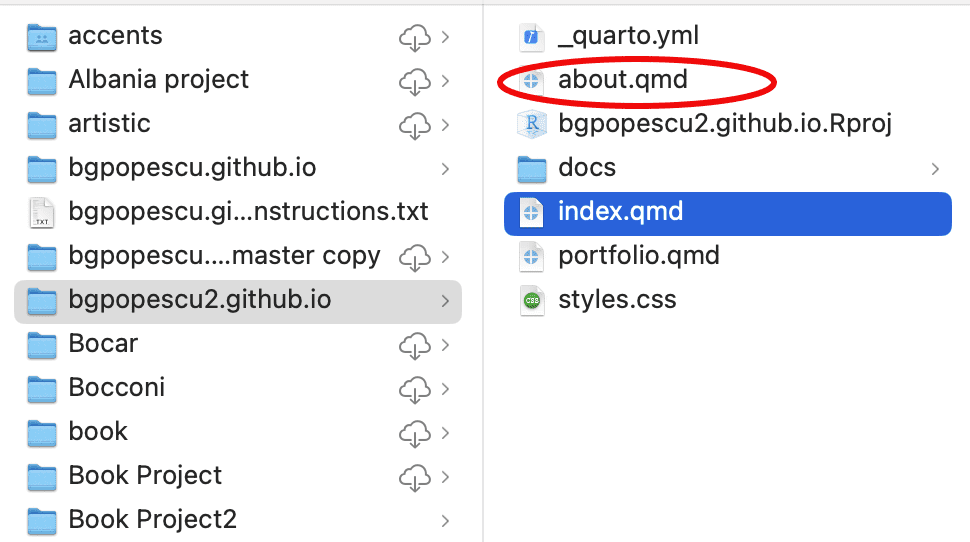The height and width of the screenshot is (542, 970).
Task: Expand the docs folder chevron
Action: coord(936,168)
